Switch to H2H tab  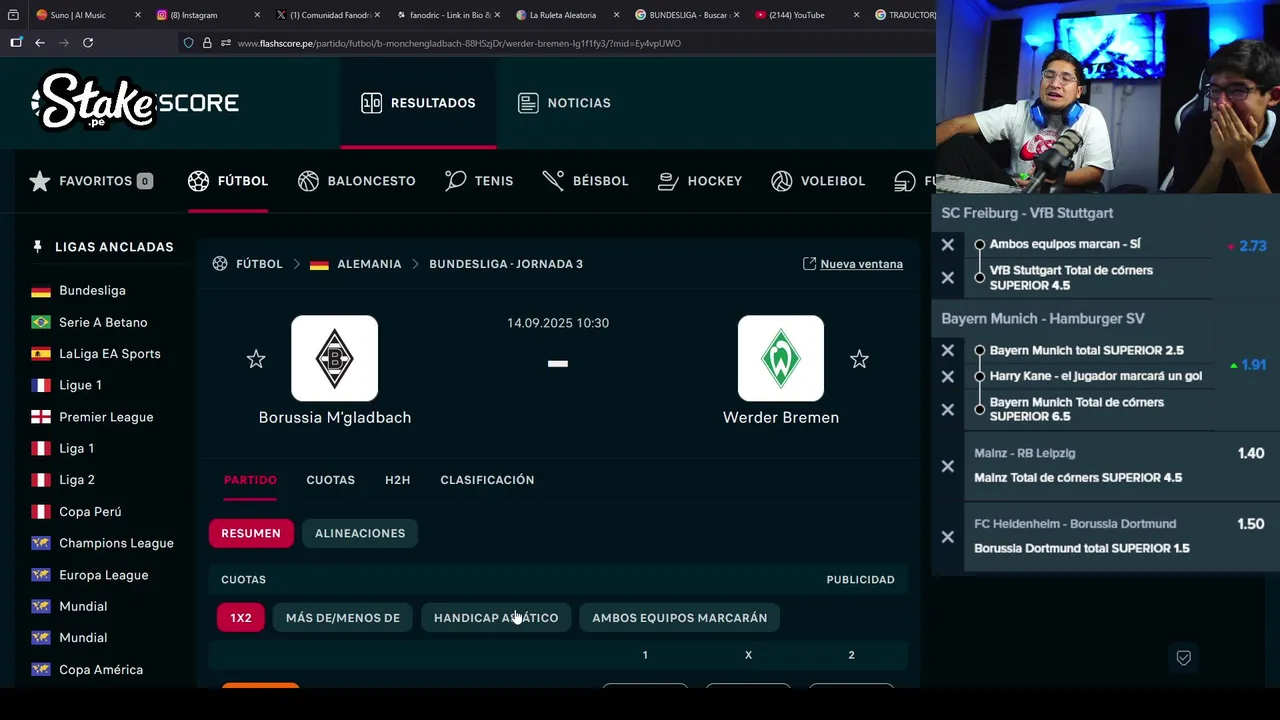398,480
